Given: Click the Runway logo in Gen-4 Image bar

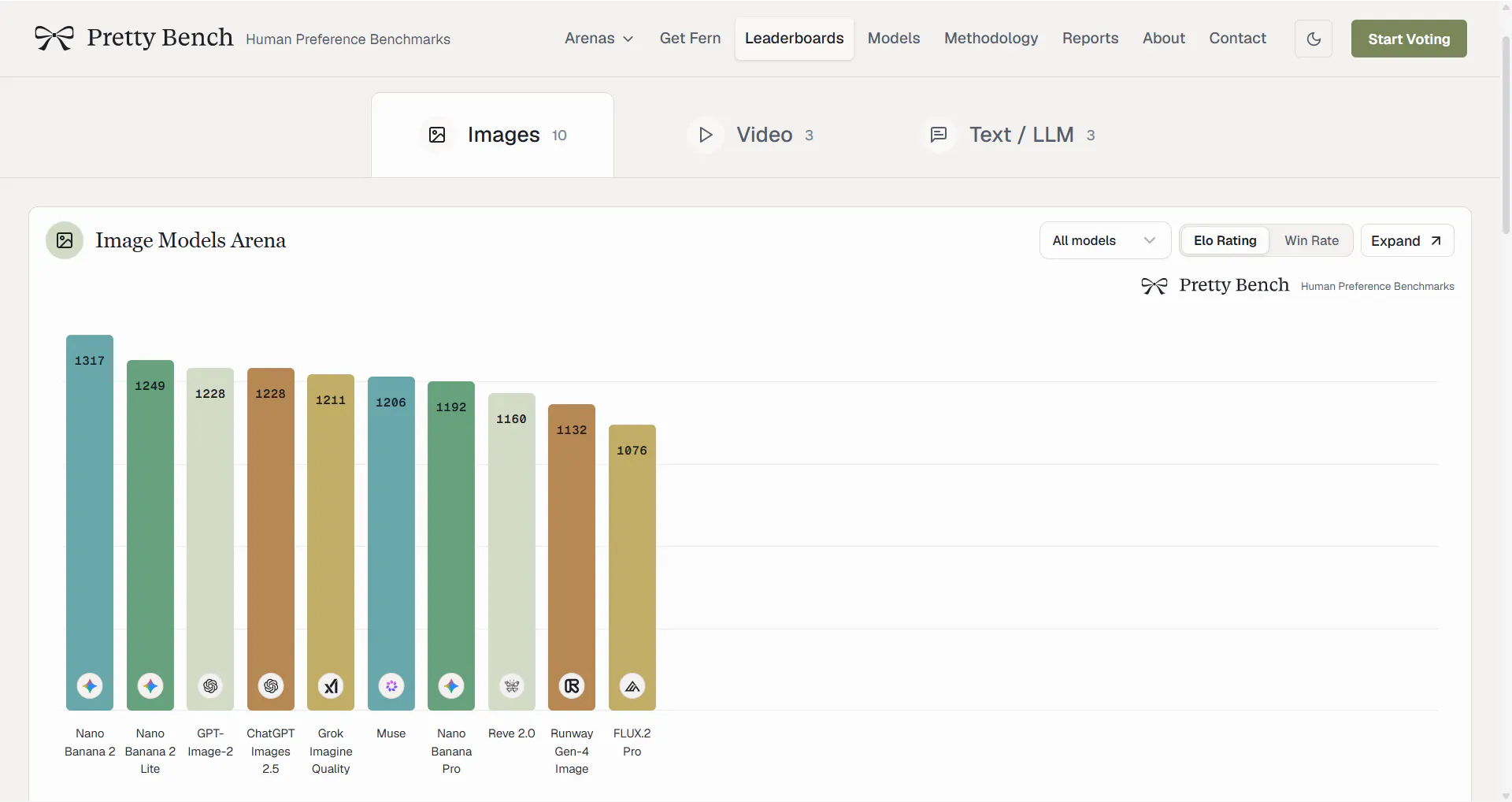Looking at the screenshot, I should pos(572,686).
